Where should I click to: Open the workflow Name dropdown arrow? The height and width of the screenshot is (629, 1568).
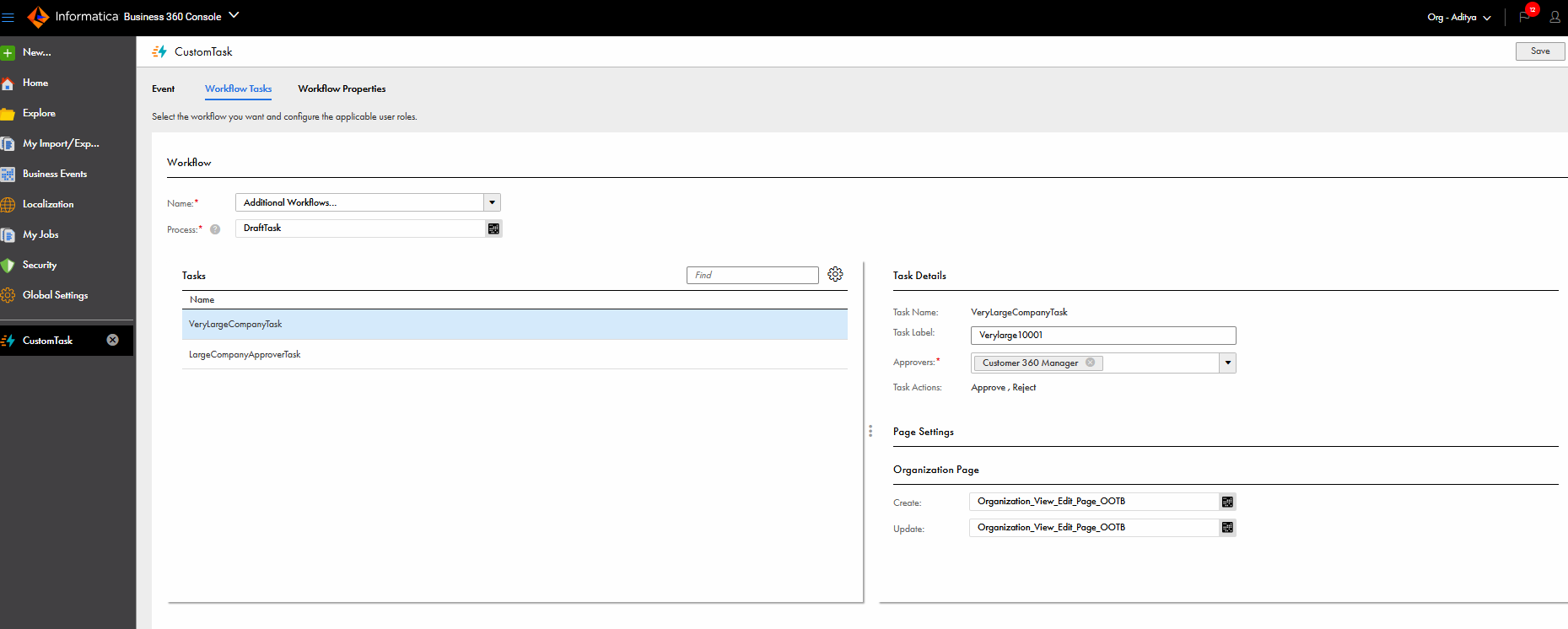tap(493, 202)
